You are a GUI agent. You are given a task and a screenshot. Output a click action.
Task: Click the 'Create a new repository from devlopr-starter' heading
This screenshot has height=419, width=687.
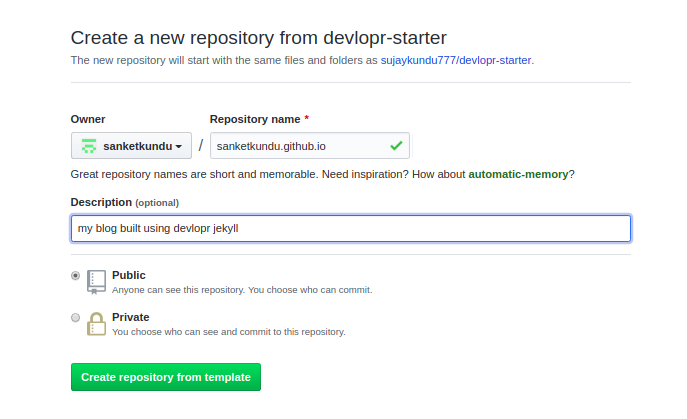click(x=259, y=38)
